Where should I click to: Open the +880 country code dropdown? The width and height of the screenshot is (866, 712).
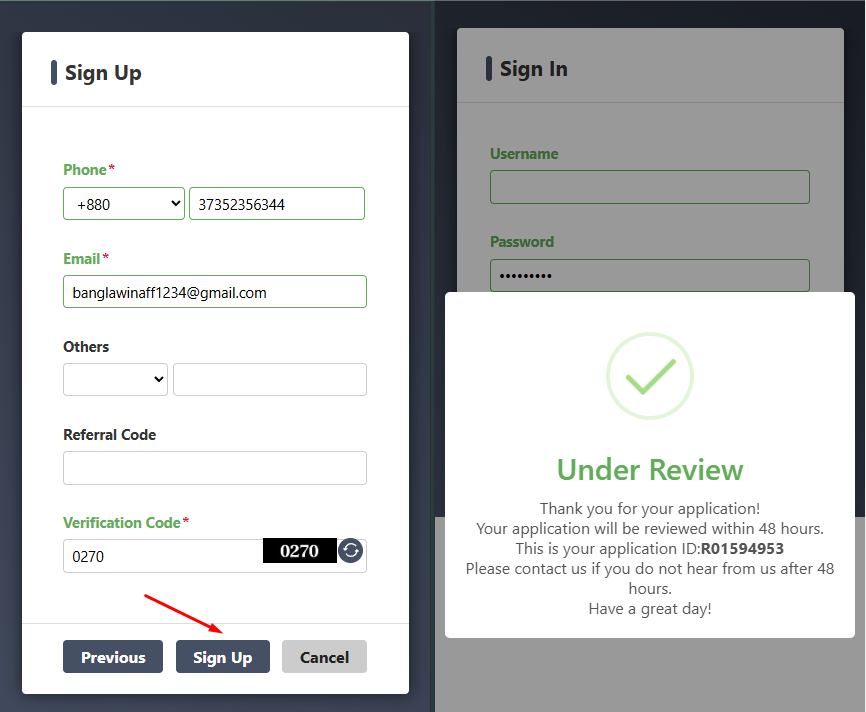(124, 204)
